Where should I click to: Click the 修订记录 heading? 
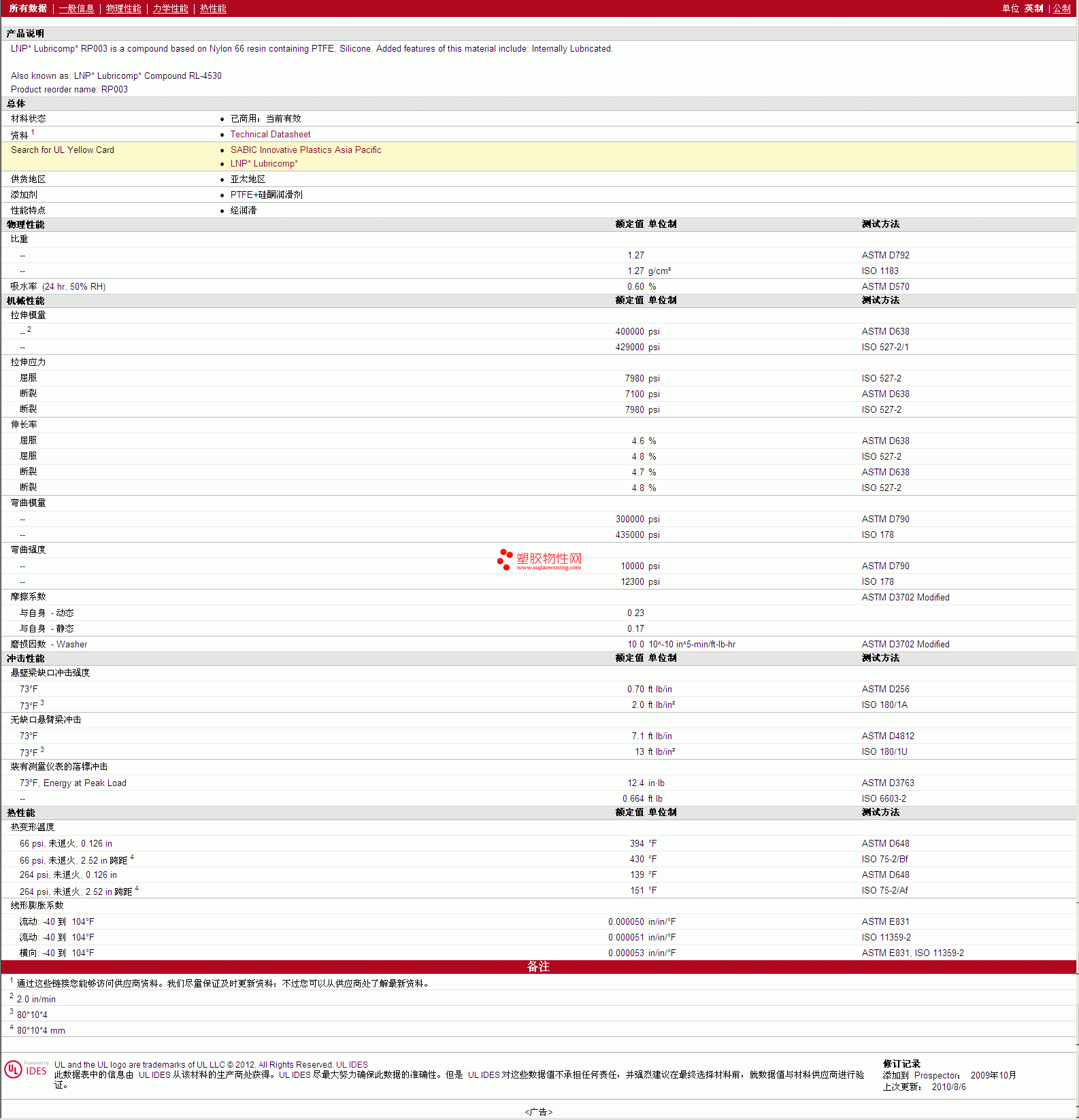point(901,1064)
